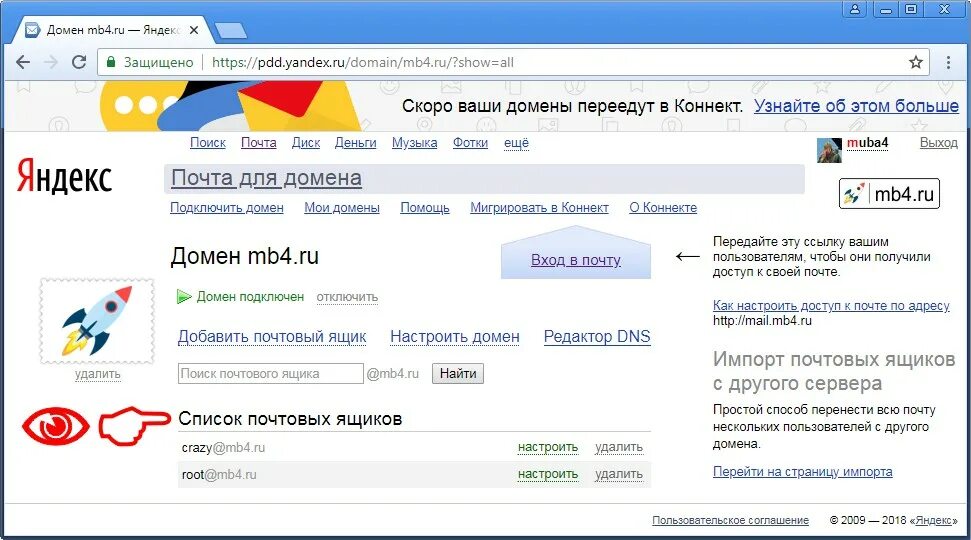Log out via Выход link
Screen dimensions: 971x540
click(938, 143)
